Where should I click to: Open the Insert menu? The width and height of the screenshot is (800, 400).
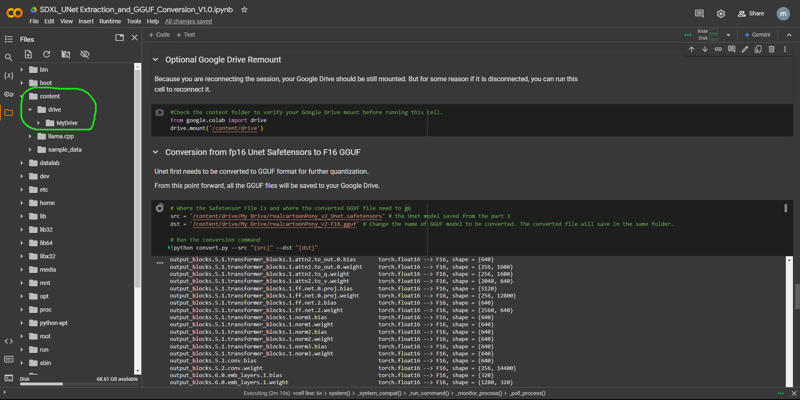pyautogui.click(x=85, y=21)
